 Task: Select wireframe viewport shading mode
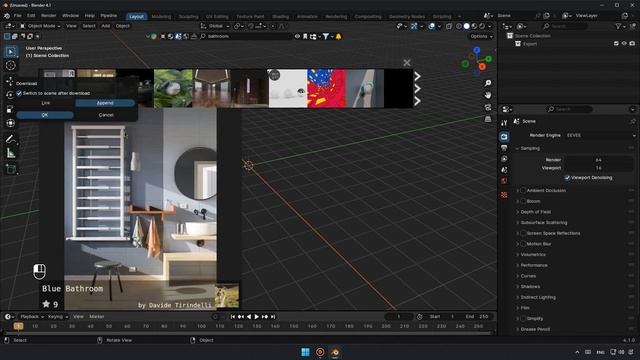click(x=459, y=26)
